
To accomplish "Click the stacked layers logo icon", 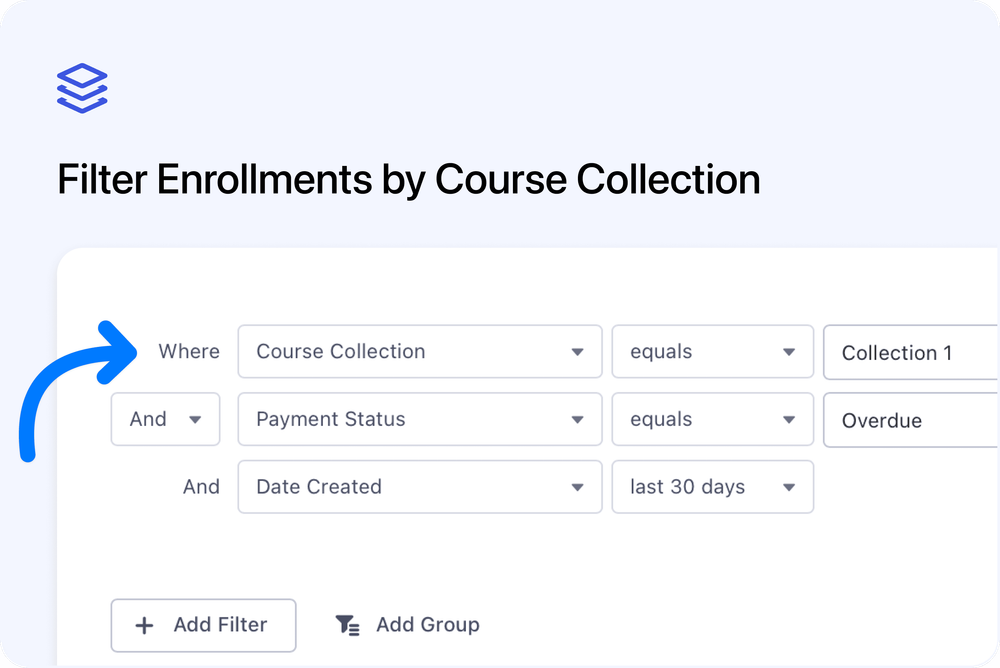I will (81, 86).
